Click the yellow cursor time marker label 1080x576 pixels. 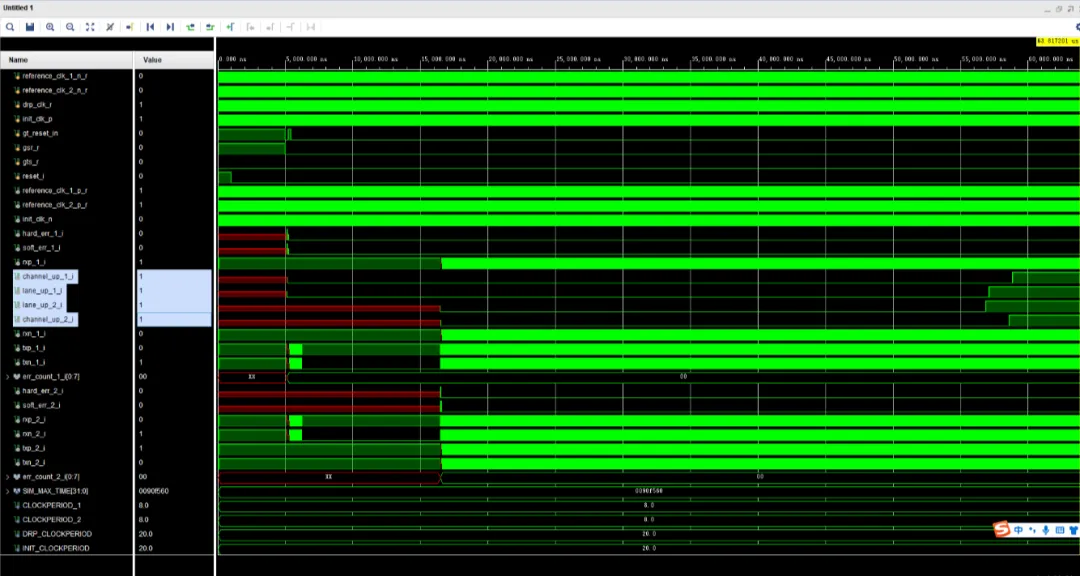tap(1058, 41)
